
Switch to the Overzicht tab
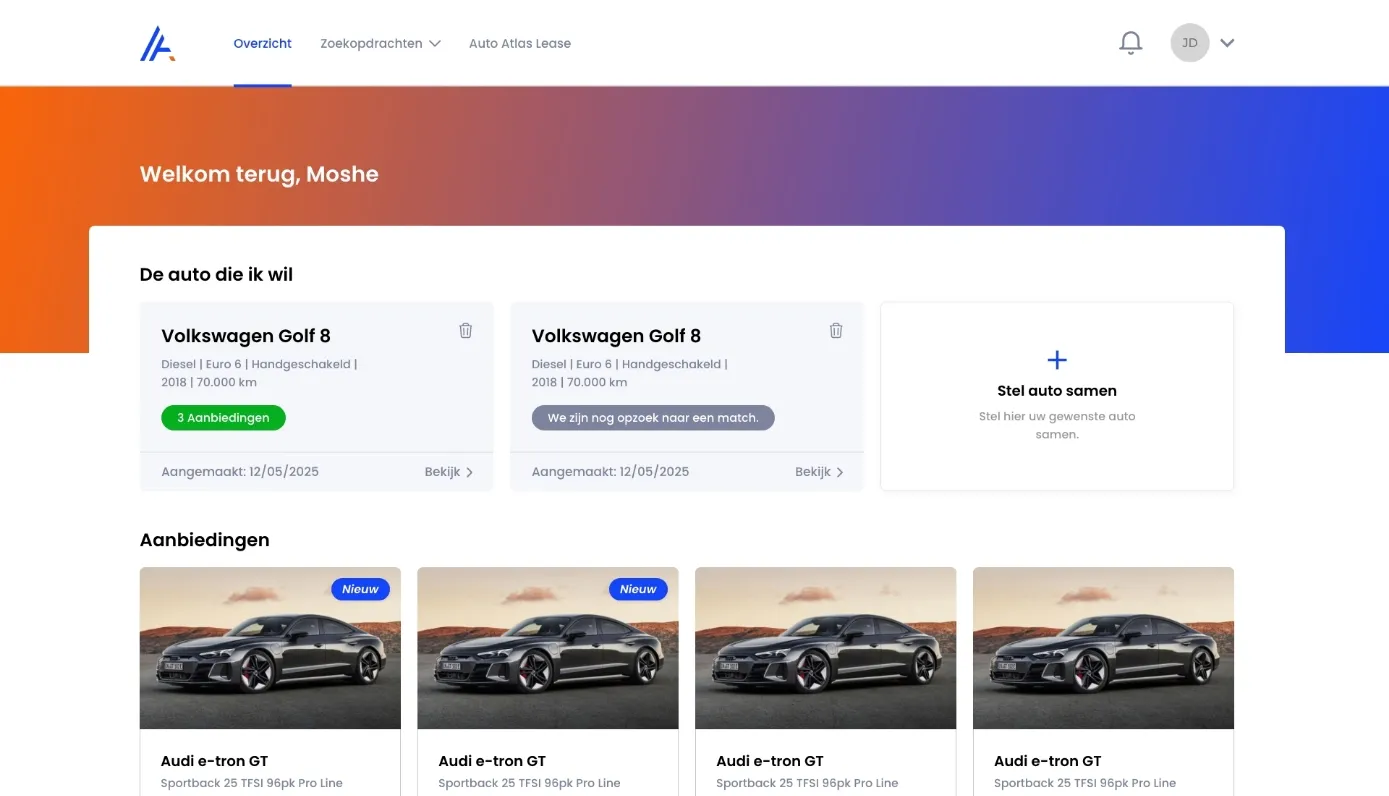(x=262, y=43)
